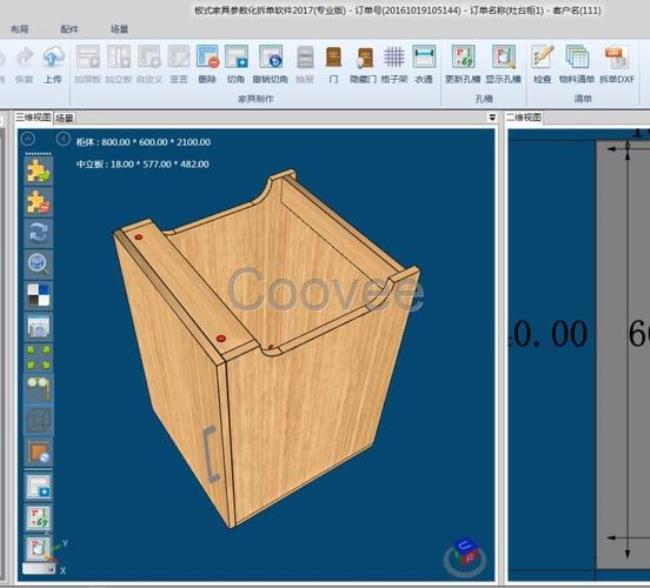
Task: Run the 检查 check tool
Action: click(x=542, y=57)
